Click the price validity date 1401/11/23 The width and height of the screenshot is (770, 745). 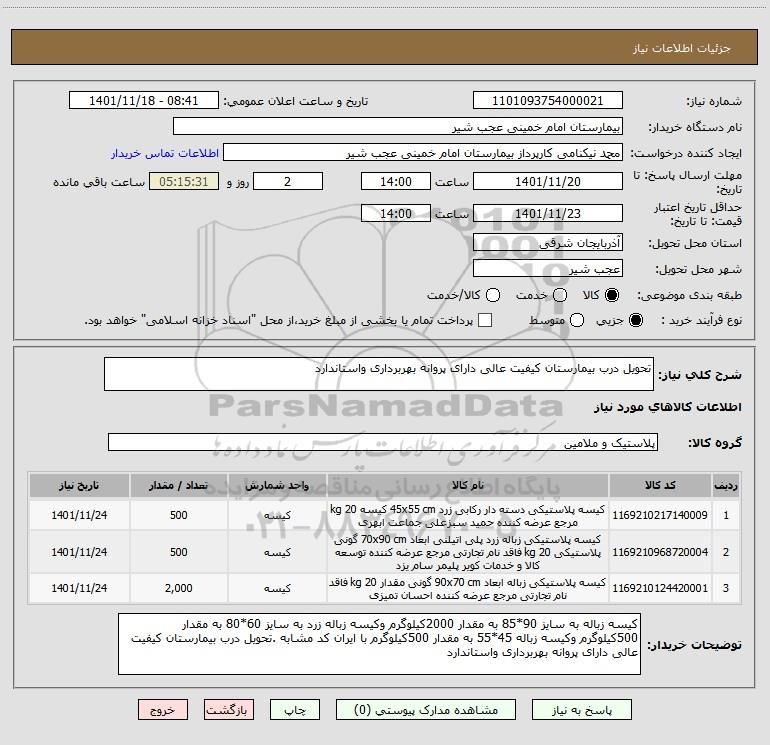(548, 213)
